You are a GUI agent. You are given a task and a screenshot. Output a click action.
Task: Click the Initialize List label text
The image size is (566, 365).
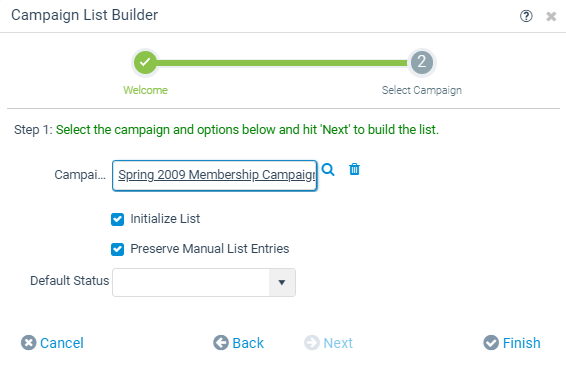165,219
